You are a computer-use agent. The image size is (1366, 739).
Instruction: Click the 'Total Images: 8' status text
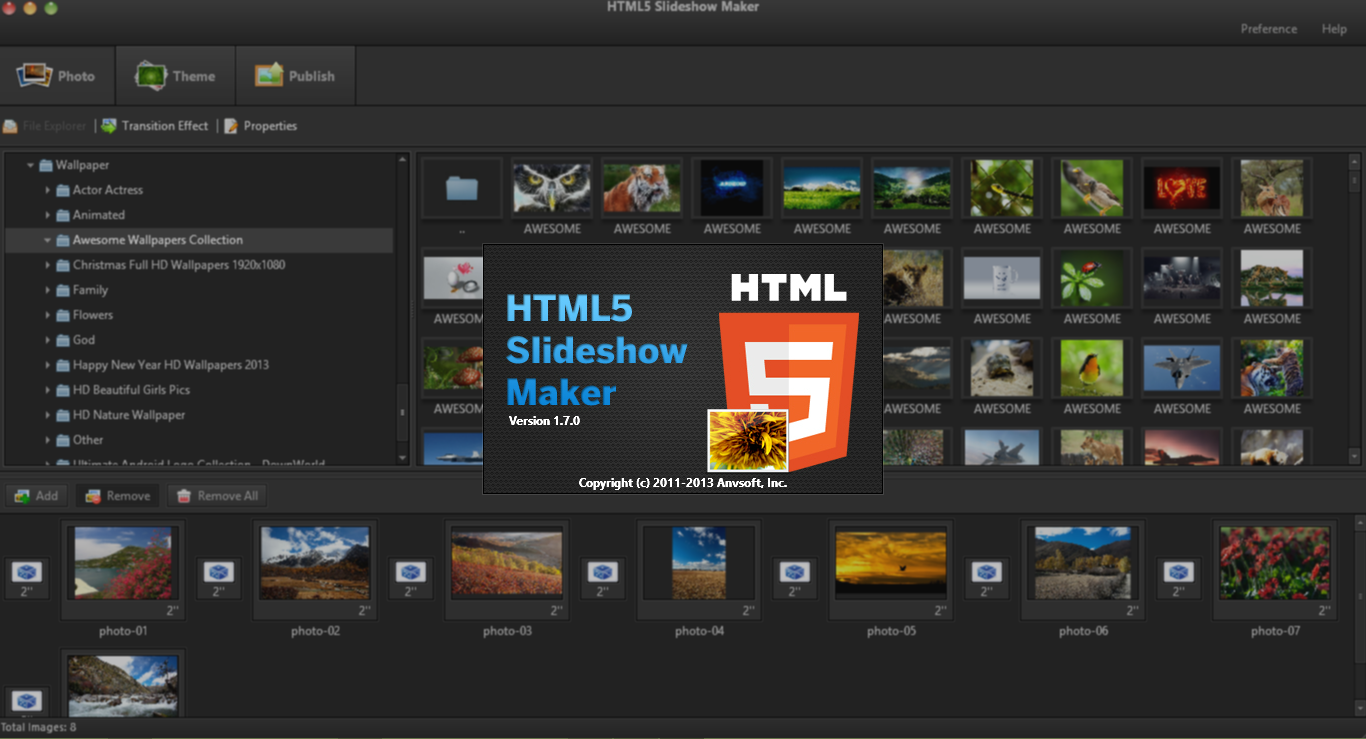pos(39,727)
